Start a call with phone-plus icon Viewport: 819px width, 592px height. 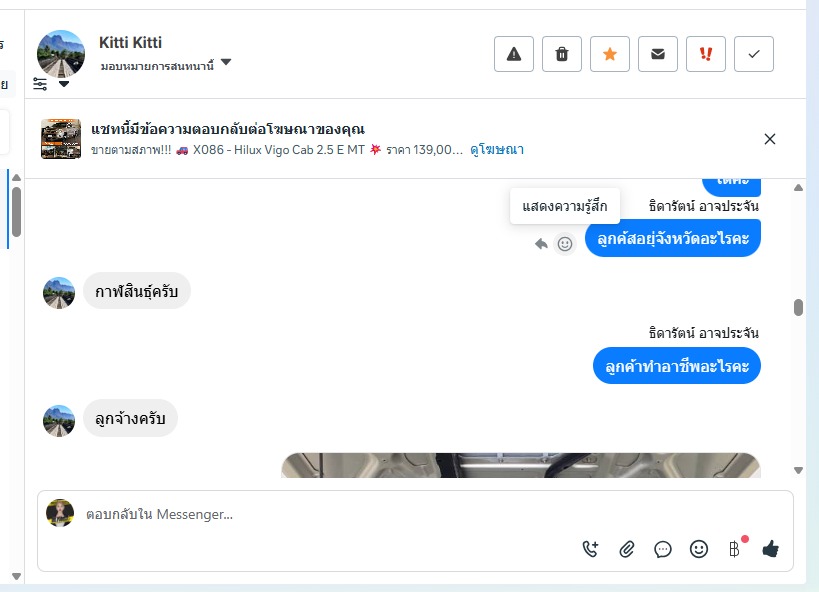pos(591,548)
